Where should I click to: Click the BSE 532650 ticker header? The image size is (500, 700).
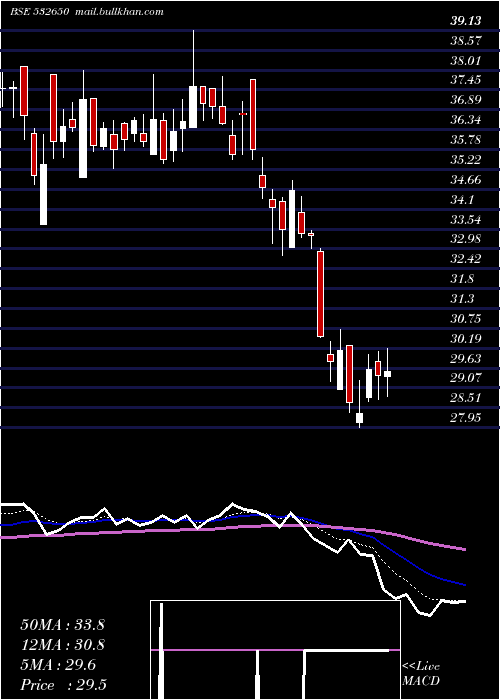coord(39,12)
